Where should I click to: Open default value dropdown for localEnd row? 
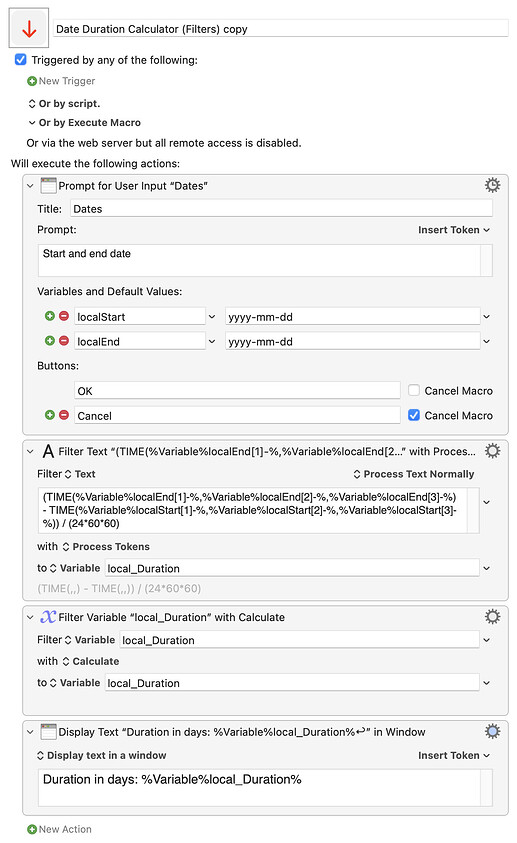486,341
